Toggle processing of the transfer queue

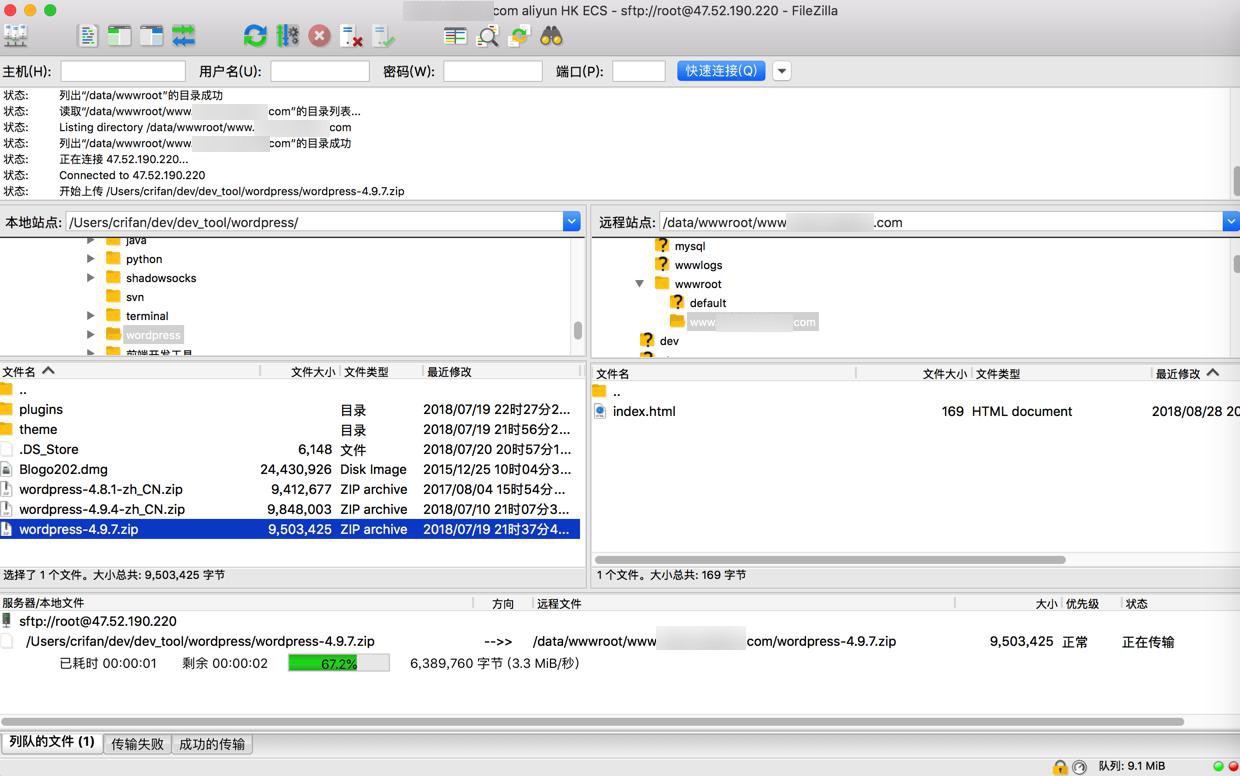pos(288,36)
